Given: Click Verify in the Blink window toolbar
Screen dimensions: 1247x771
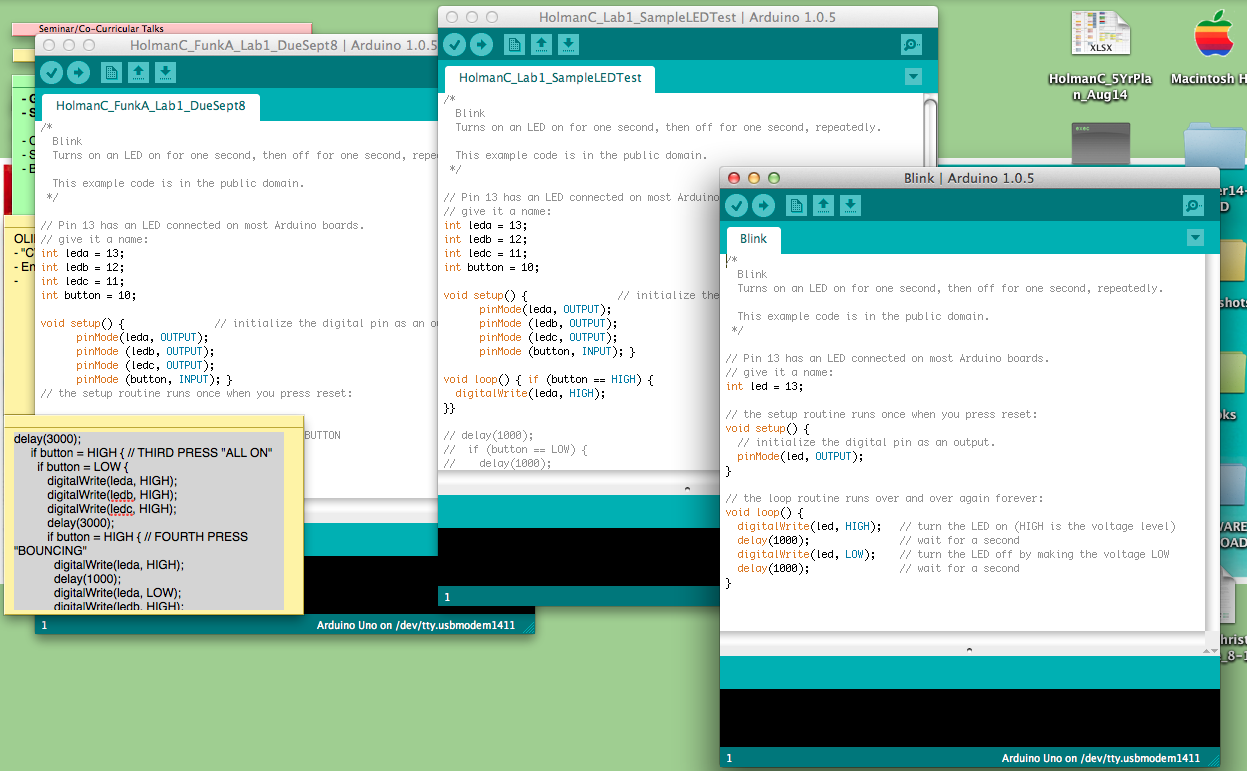Looking at the screenshot, I should coord(736,206).
